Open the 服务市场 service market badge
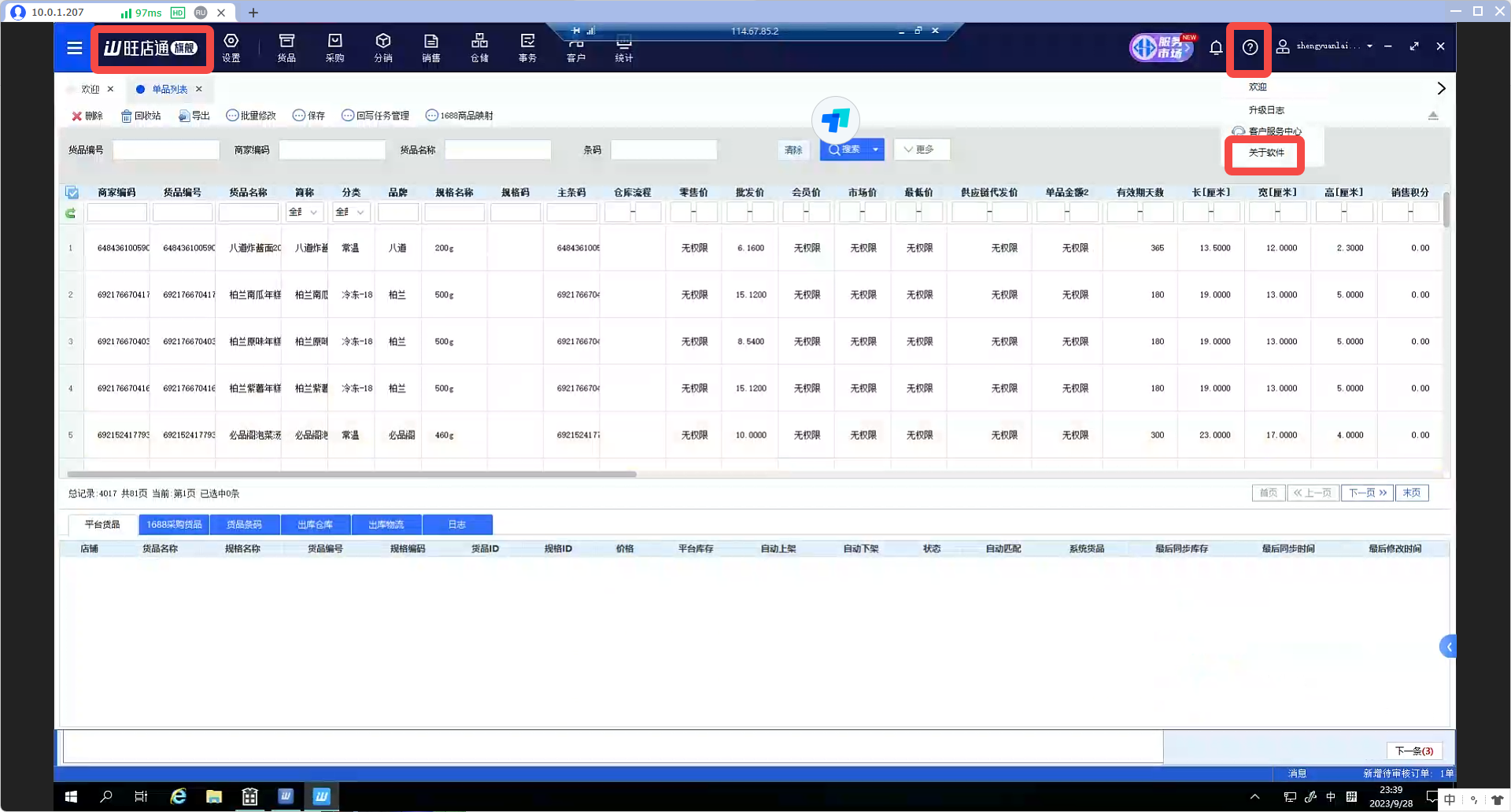The height and width of the screenshot is (812, 1511). (1162, 47)
